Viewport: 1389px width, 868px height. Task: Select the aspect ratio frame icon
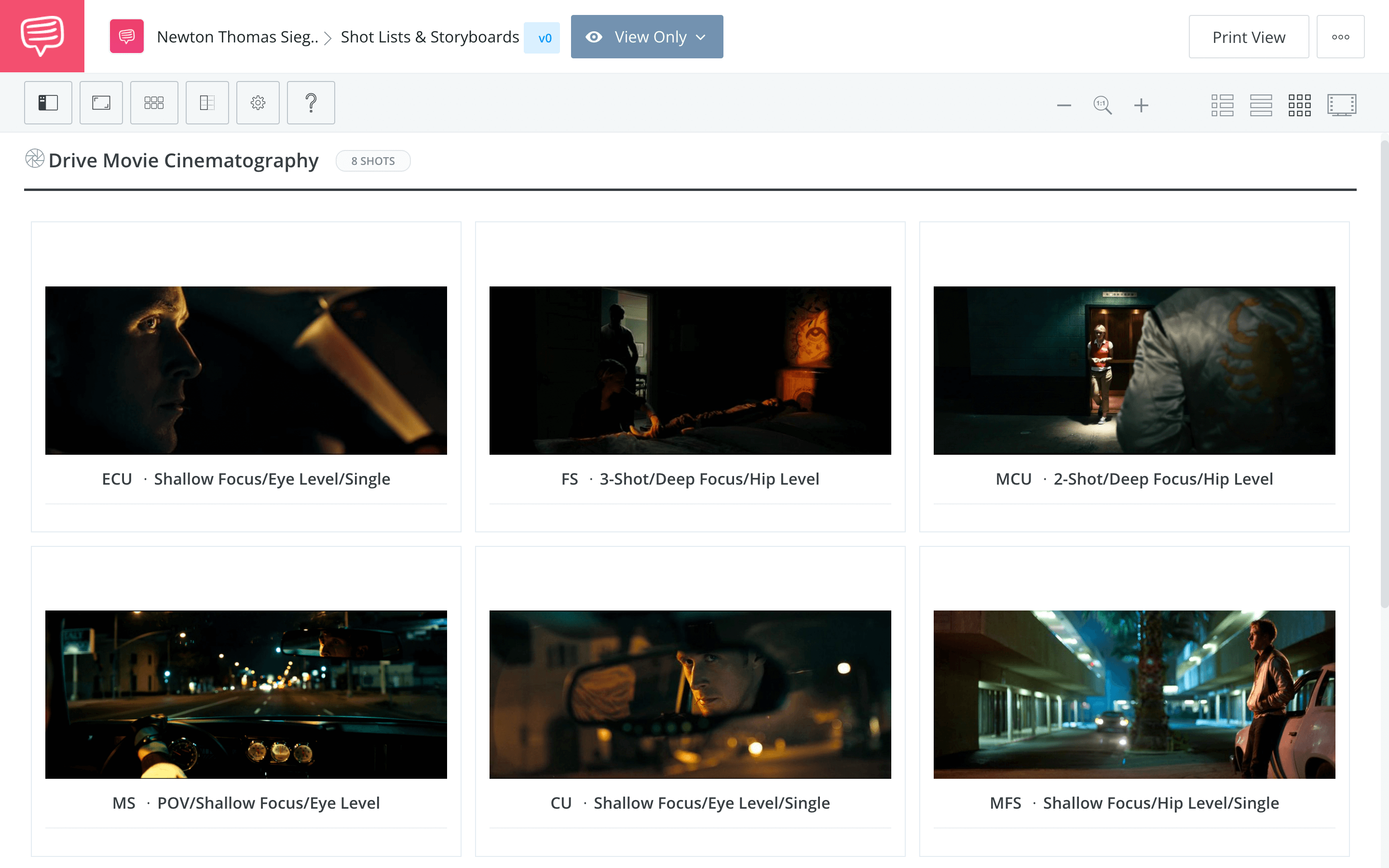[101, 103]
